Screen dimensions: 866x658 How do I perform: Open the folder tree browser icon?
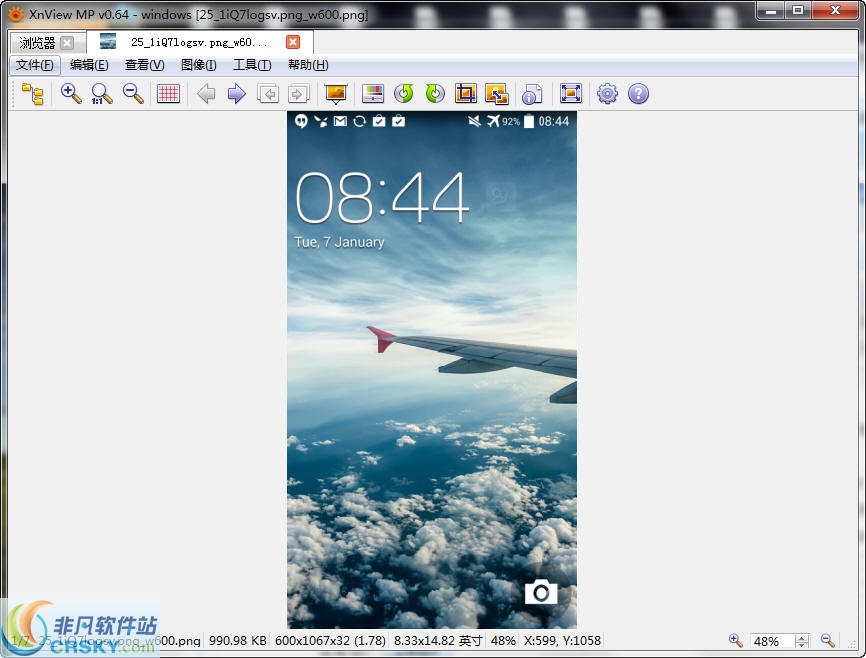[33, 94]
